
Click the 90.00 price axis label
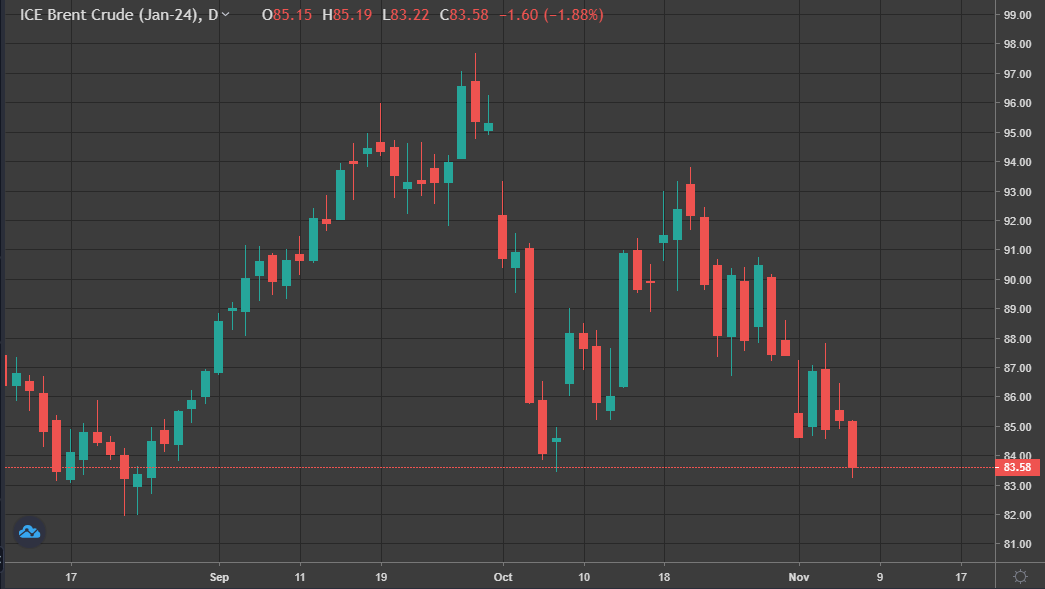coord(1017,280)
